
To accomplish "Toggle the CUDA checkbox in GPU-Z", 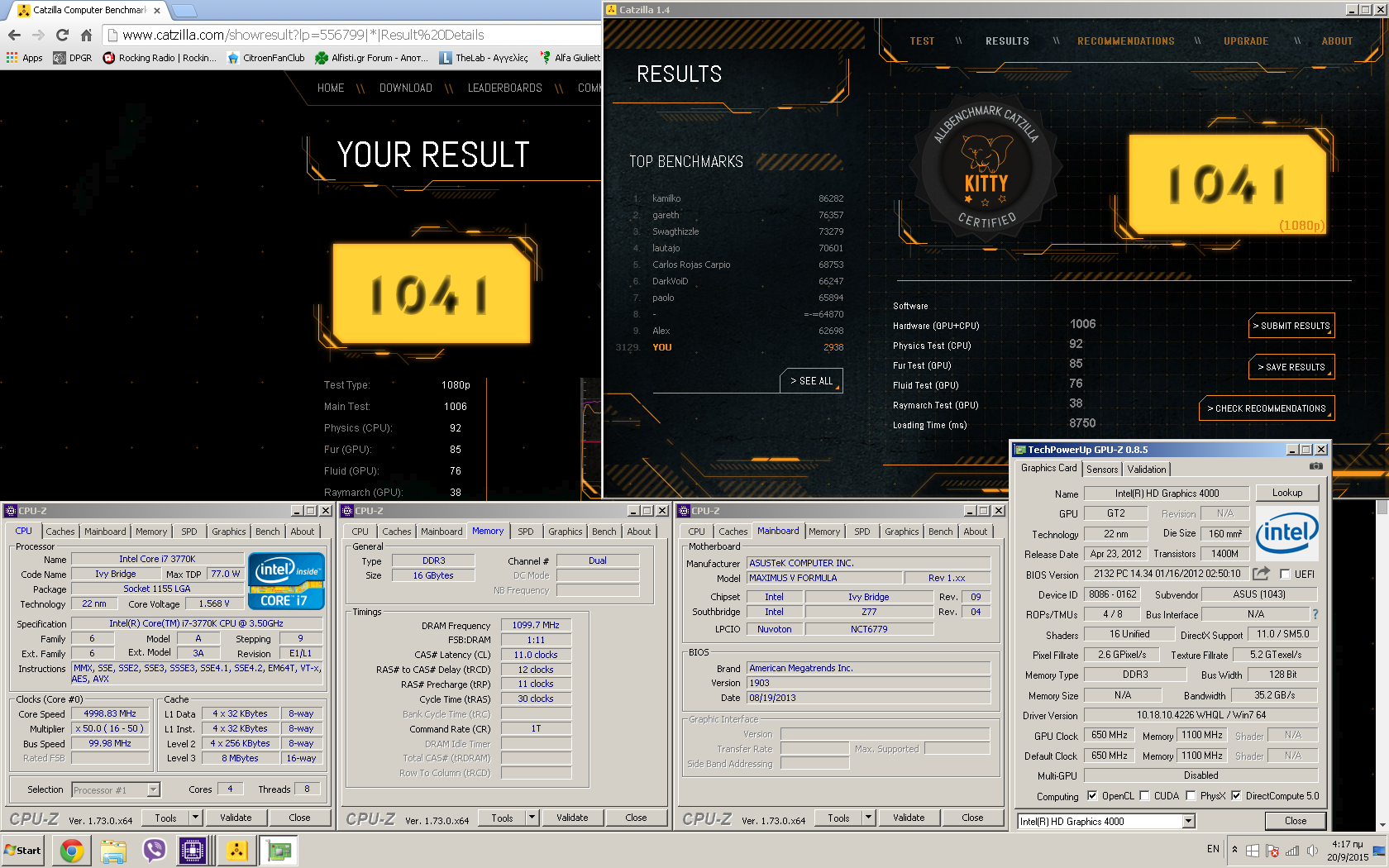I will coord(1144,795).
